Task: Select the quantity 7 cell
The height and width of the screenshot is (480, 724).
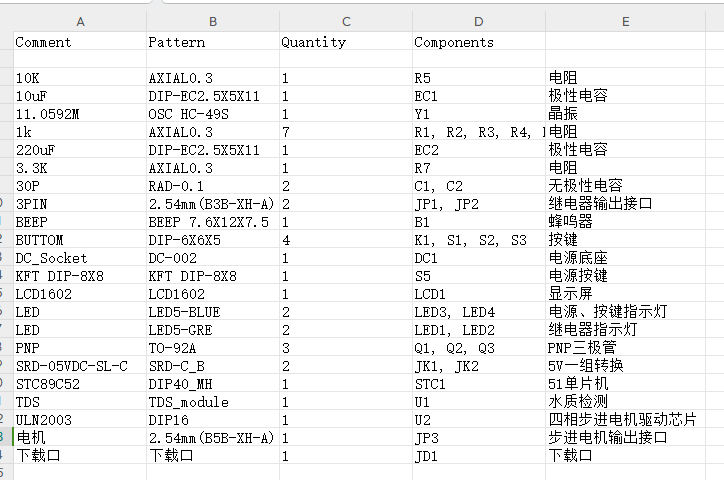Action: coord(286,132)
